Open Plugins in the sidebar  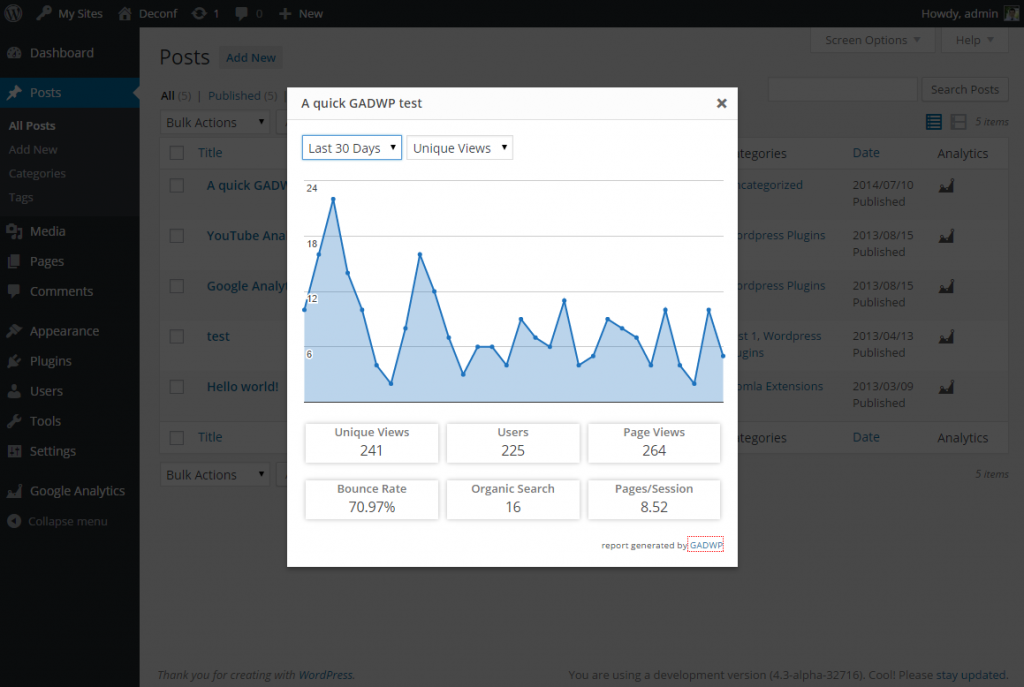[50, 361]
